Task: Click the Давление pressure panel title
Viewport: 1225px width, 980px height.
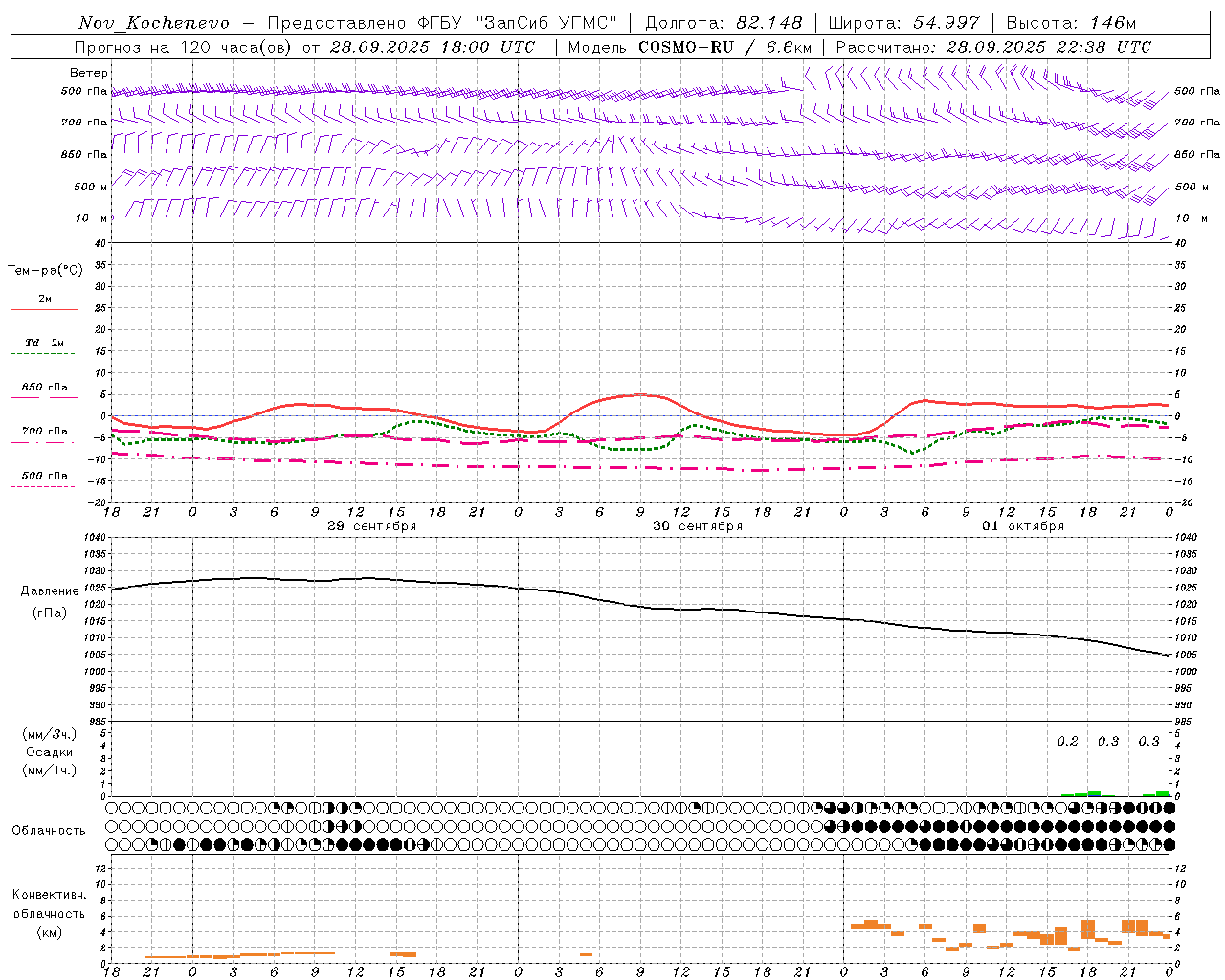Action: coord(50,591)
